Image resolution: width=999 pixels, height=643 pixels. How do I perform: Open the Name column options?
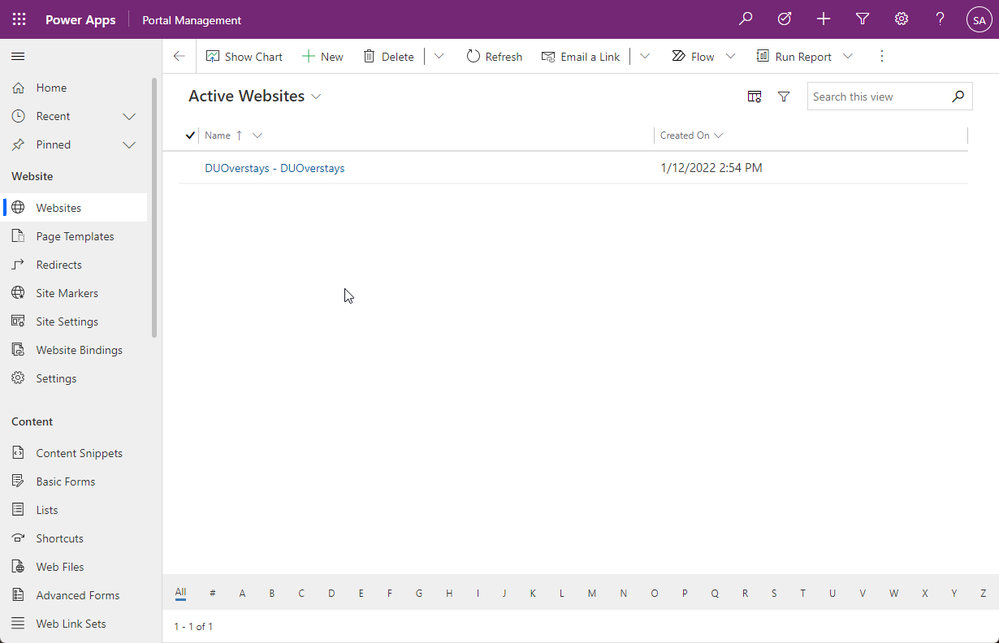pos(257,135)
